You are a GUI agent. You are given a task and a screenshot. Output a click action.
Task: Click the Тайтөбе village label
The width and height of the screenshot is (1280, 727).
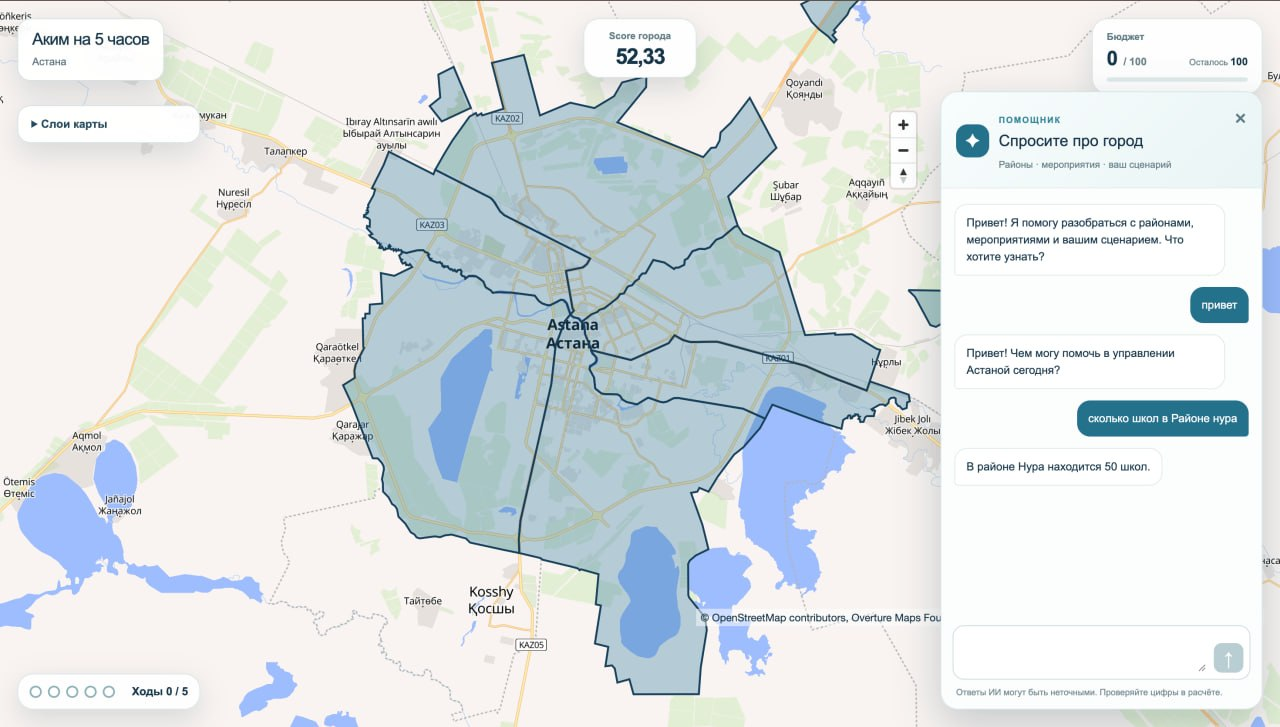[423, 601]
